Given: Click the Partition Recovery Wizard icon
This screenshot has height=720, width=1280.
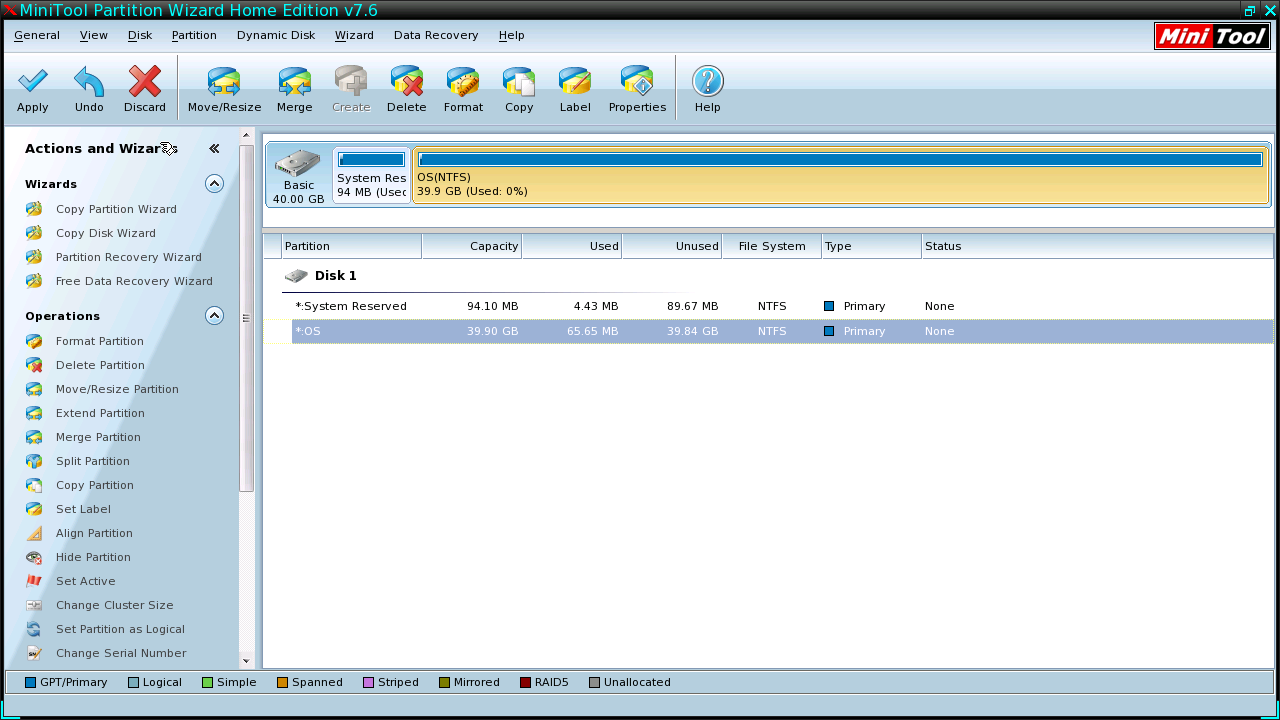Looking at the screenshot, I should [x=34, y=257].
